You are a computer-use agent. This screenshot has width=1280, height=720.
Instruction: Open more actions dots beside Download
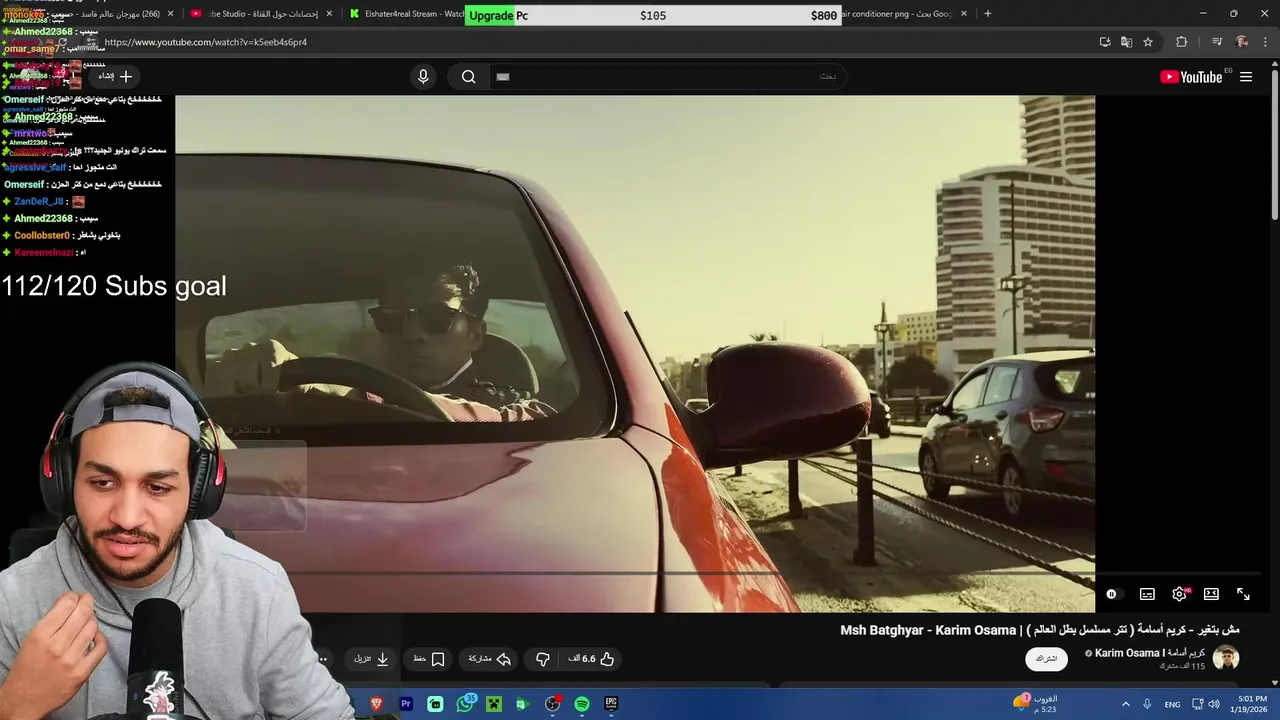pyautogui.click(x=322, y=659)
